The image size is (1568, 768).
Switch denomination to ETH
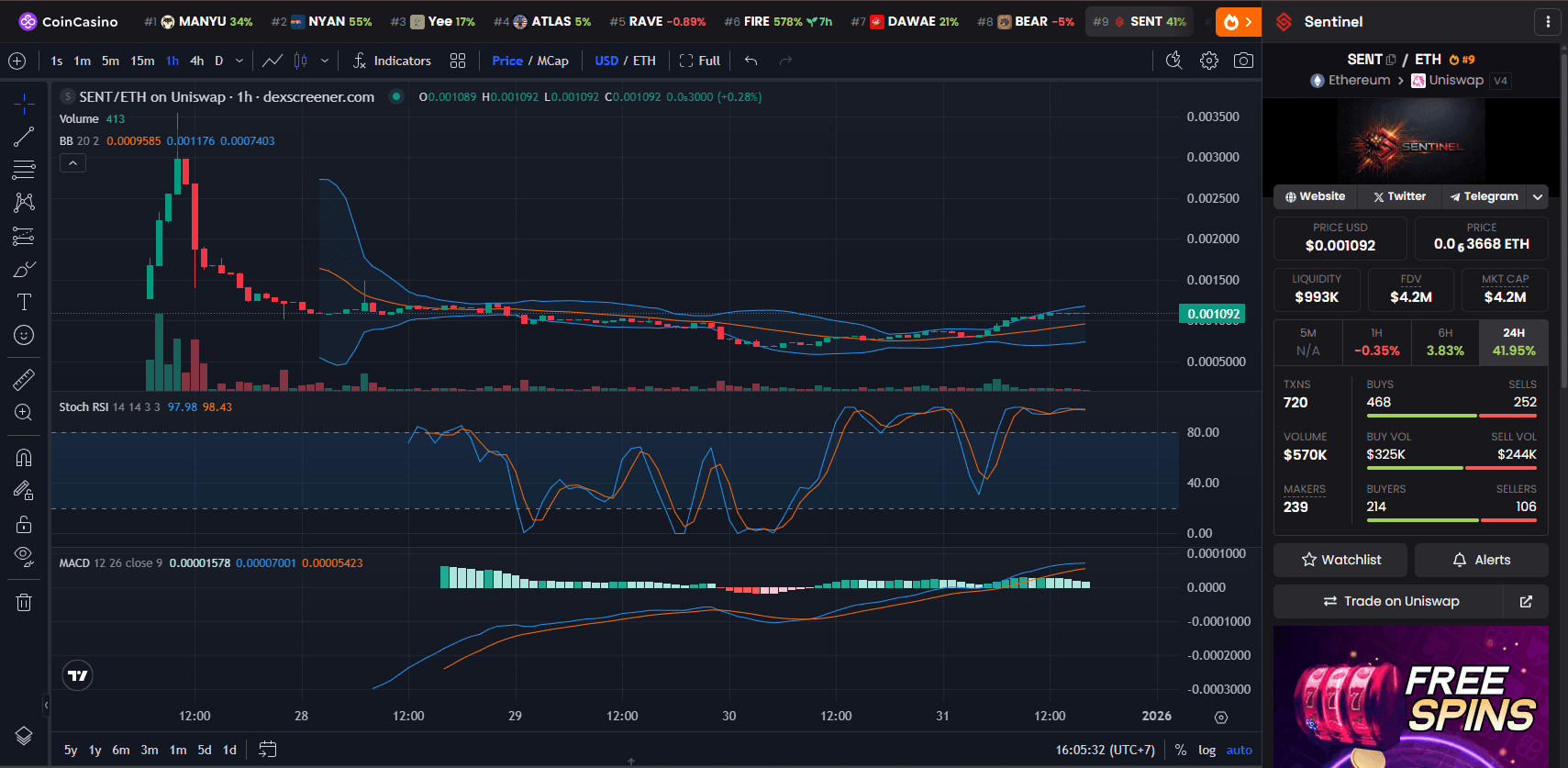(644, 61)
